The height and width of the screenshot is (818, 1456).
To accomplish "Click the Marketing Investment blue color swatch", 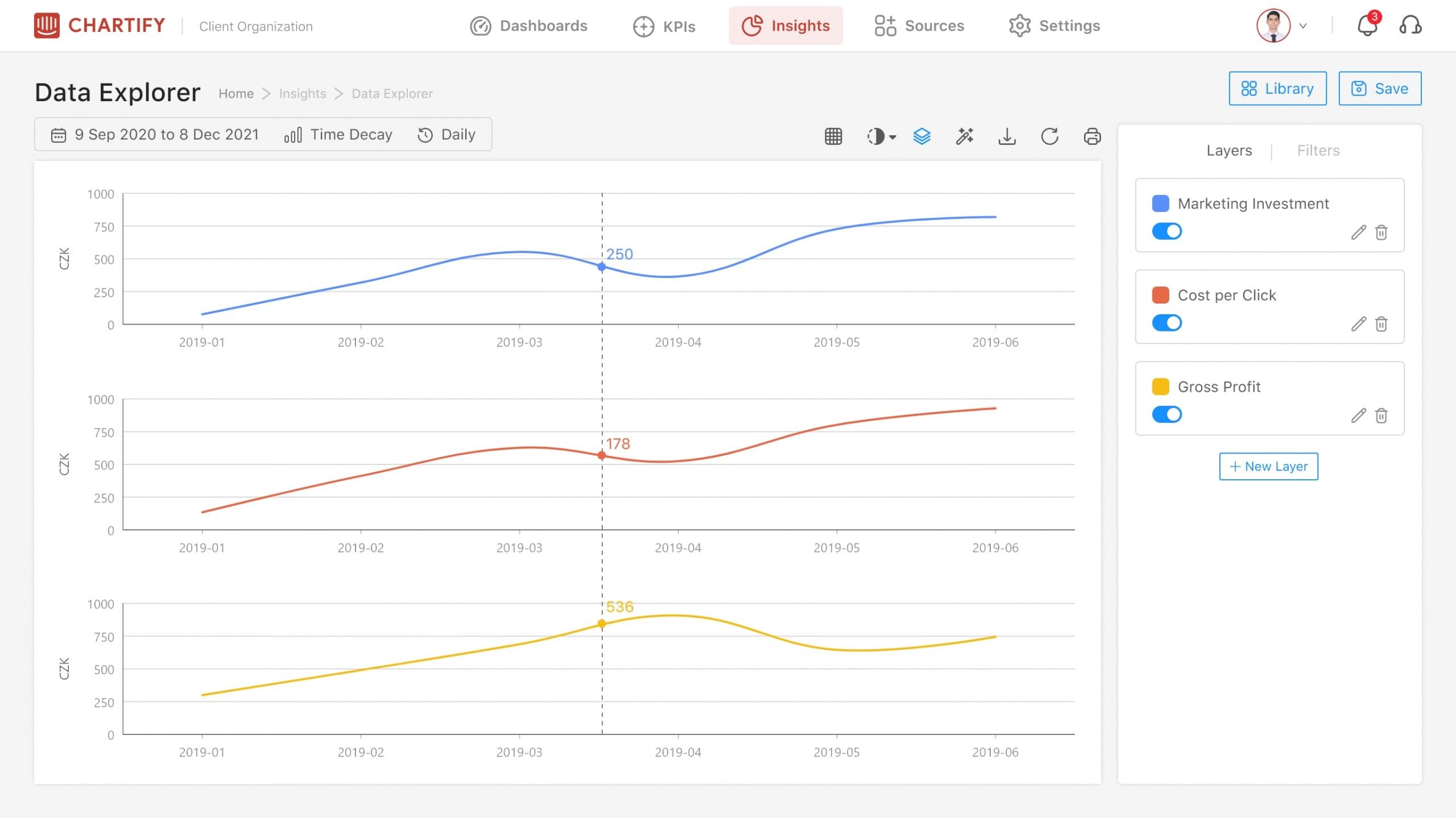I will (x=1160, y=204).
